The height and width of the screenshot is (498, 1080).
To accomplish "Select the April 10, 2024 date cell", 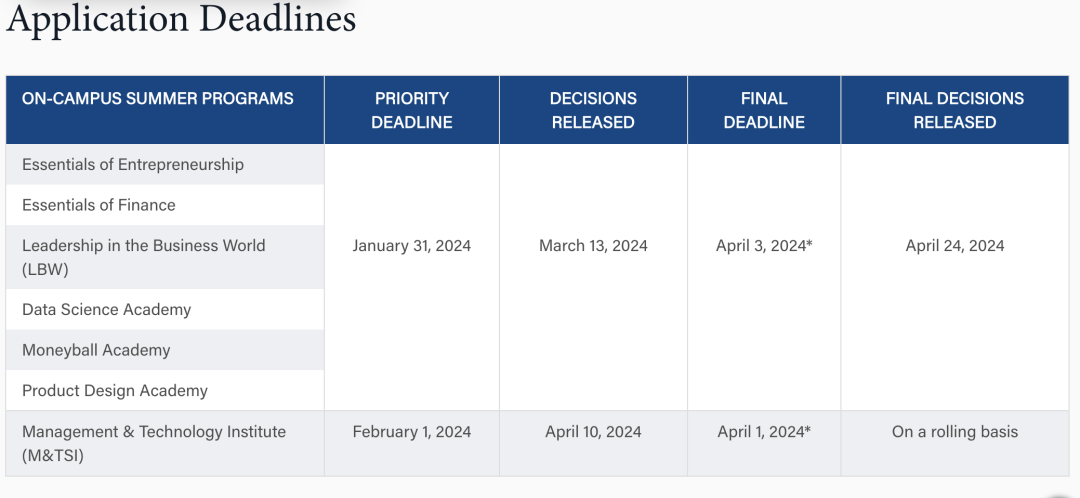I will pyautogui.click(x=593, y=432).
